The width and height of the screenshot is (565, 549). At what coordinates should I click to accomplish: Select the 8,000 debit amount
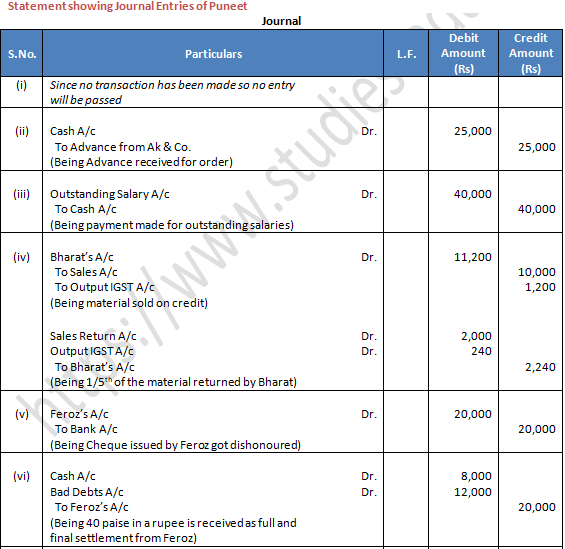tap(476, 476)
